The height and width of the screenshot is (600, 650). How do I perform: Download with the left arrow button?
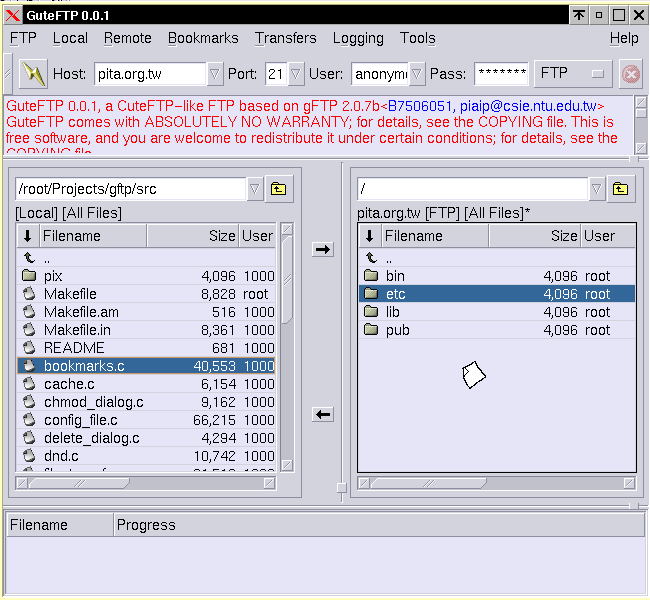point(323,414)
